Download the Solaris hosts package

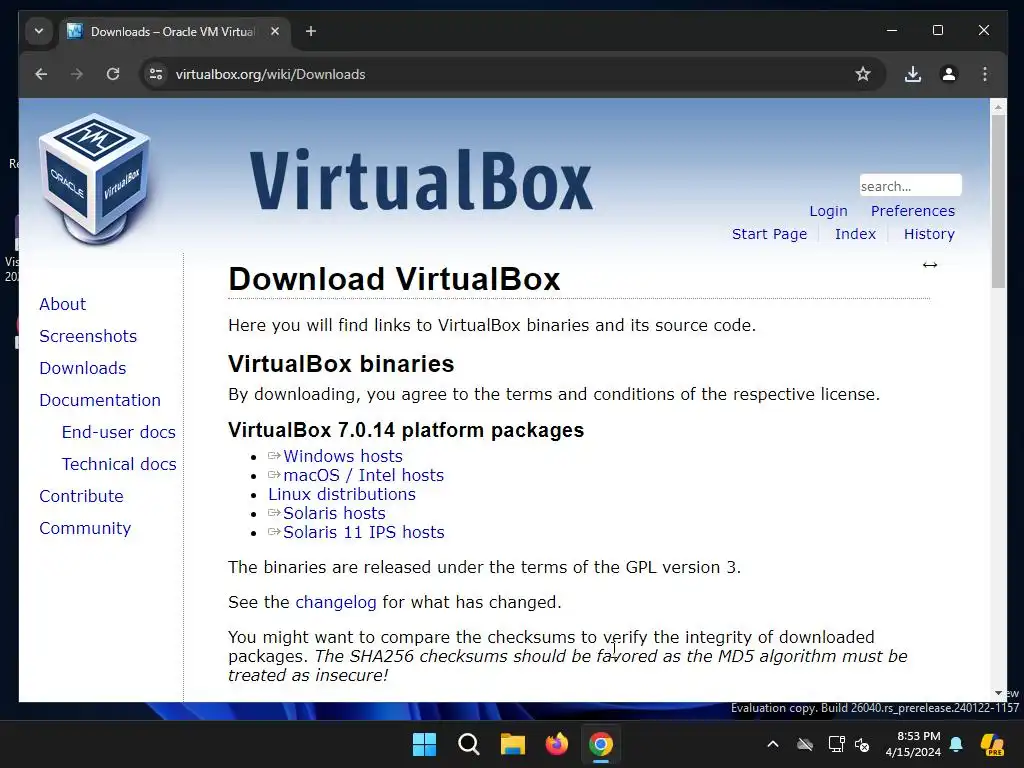[x=334, y=513]
